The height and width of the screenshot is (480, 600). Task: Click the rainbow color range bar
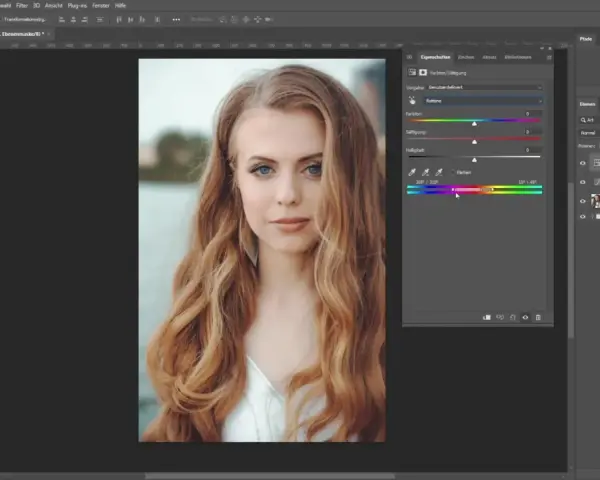(x=474, y=189)
